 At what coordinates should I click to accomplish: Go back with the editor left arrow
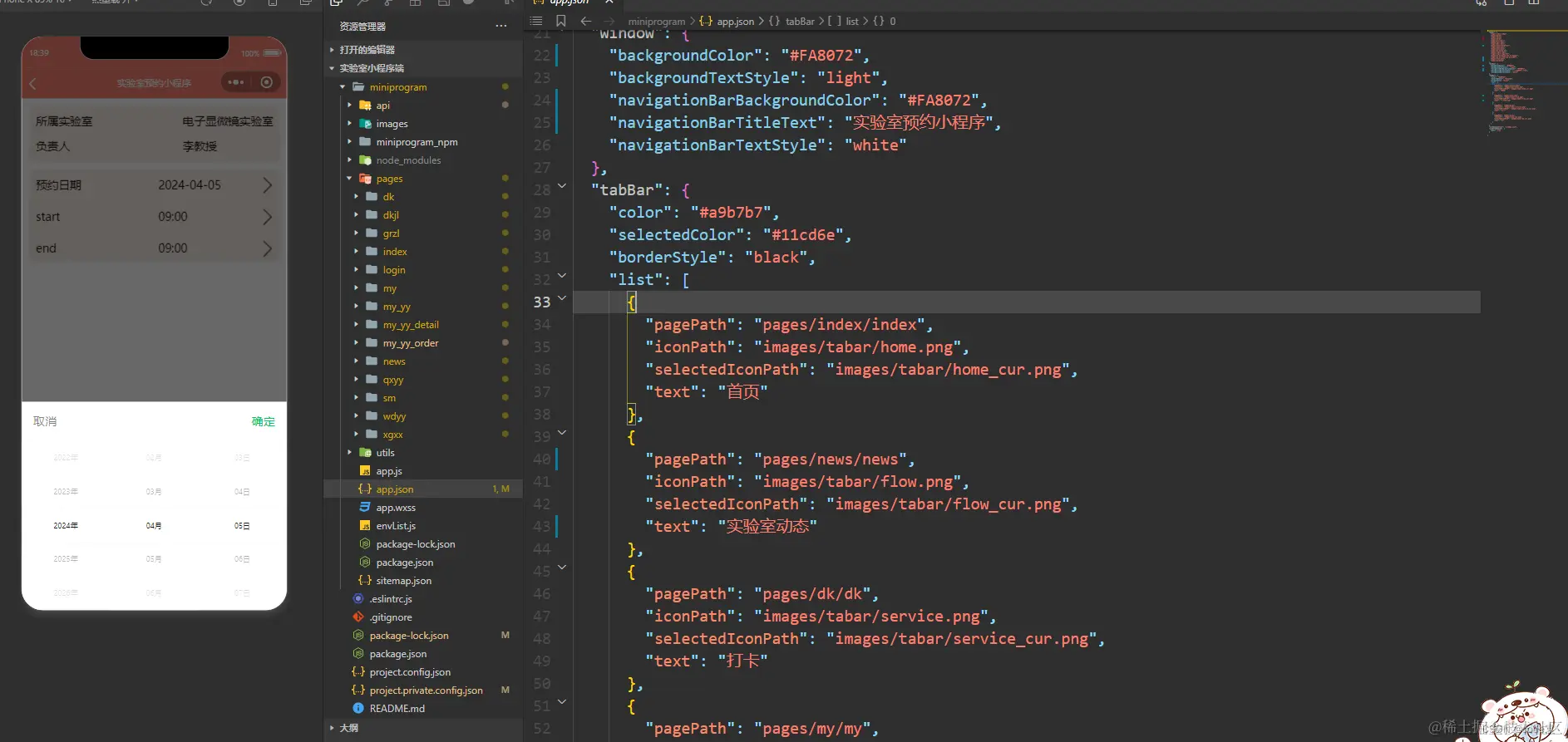coord(586,21)
